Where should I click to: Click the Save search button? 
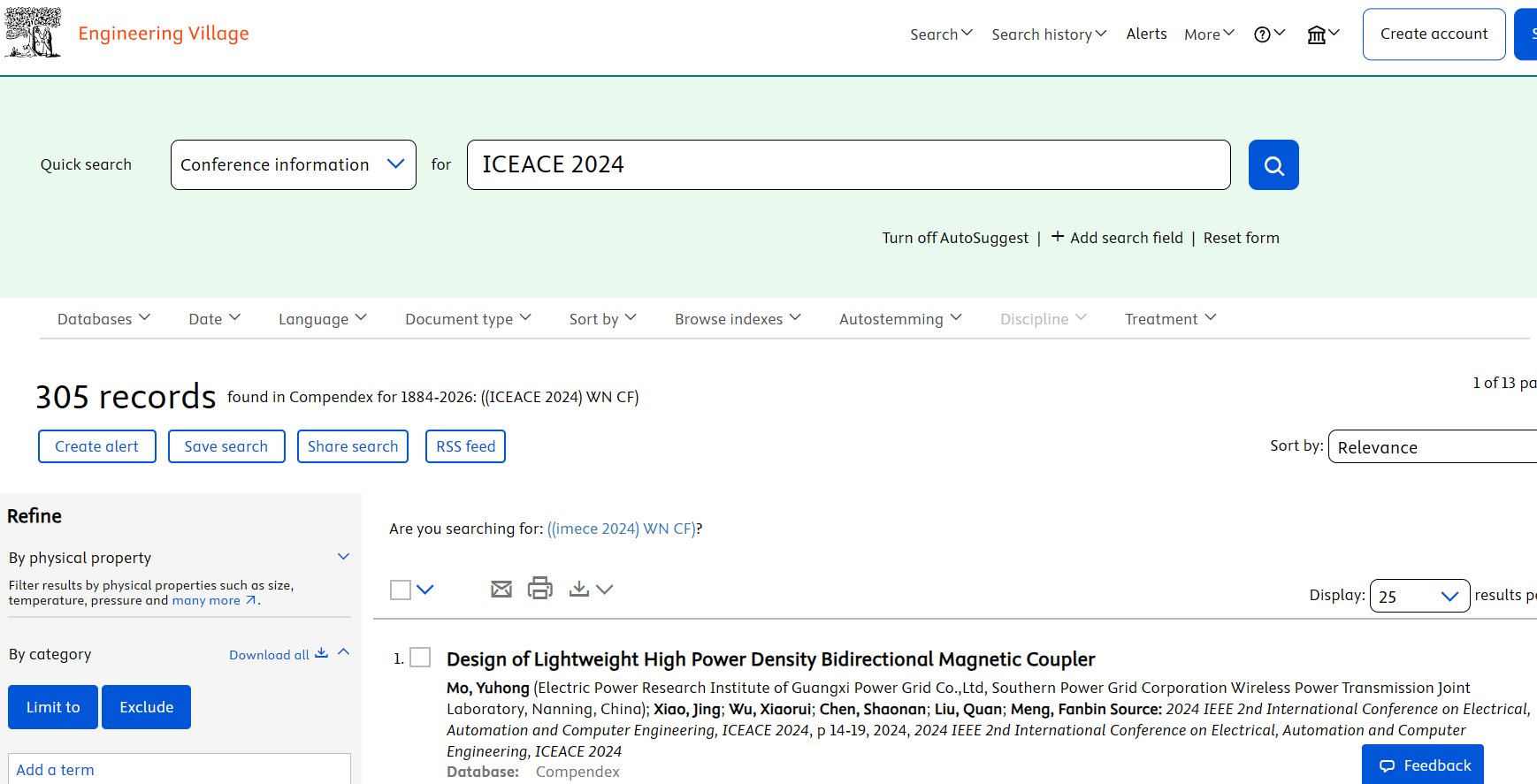tap(226, 446)
